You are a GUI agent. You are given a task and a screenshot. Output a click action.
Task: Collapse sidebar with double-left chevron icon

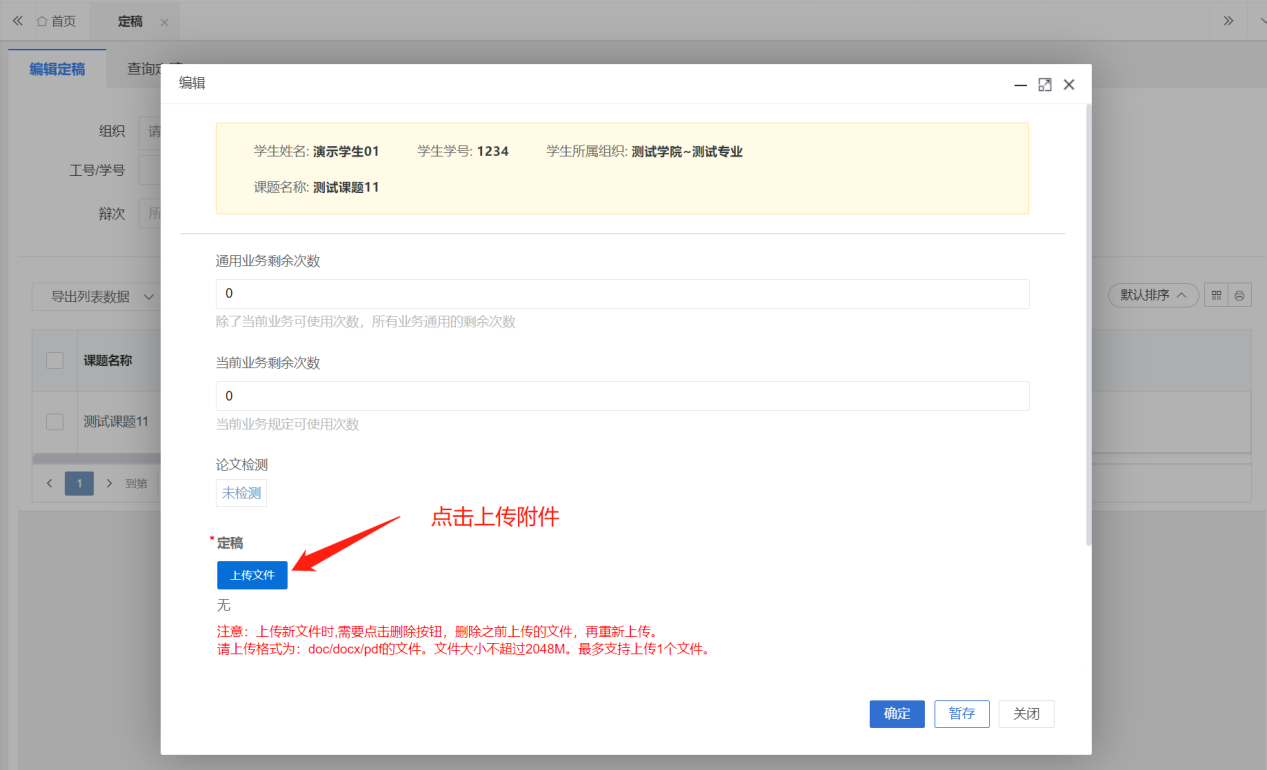click(x=17, y=21)
